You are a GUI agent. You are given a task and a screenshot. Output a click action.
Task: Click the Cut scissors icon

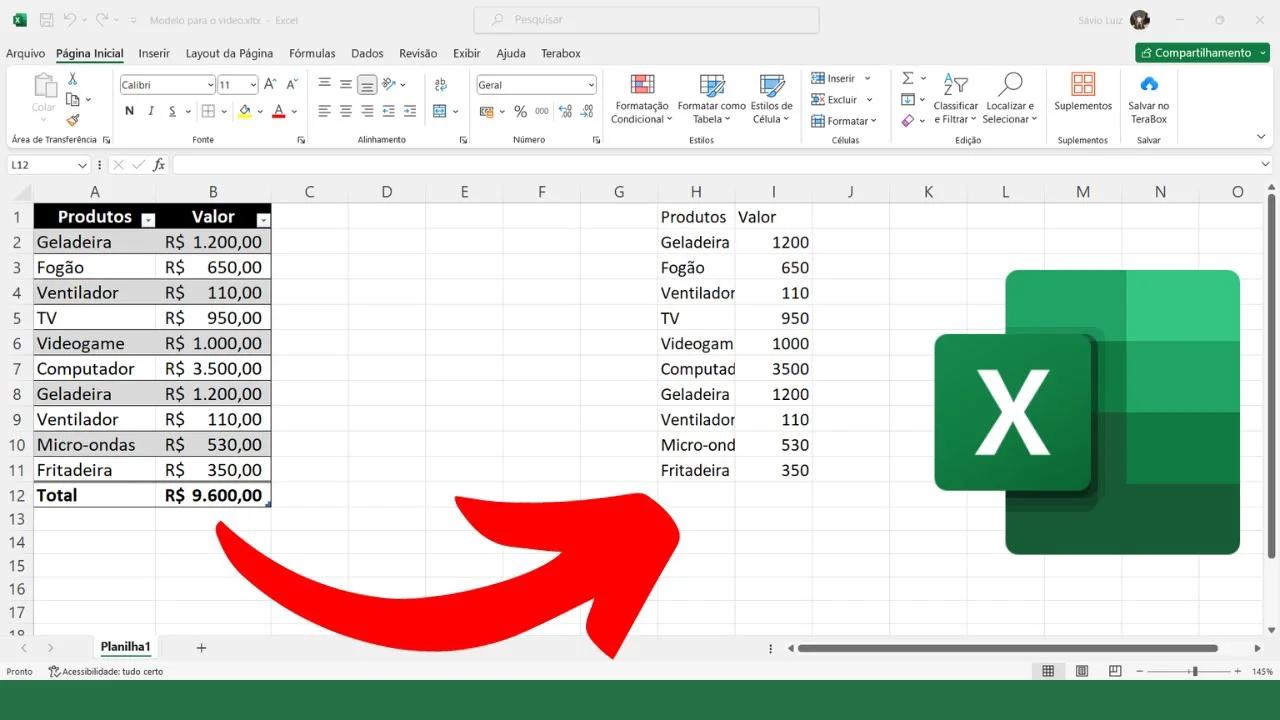pyautogui.click(x=72, y=79)
